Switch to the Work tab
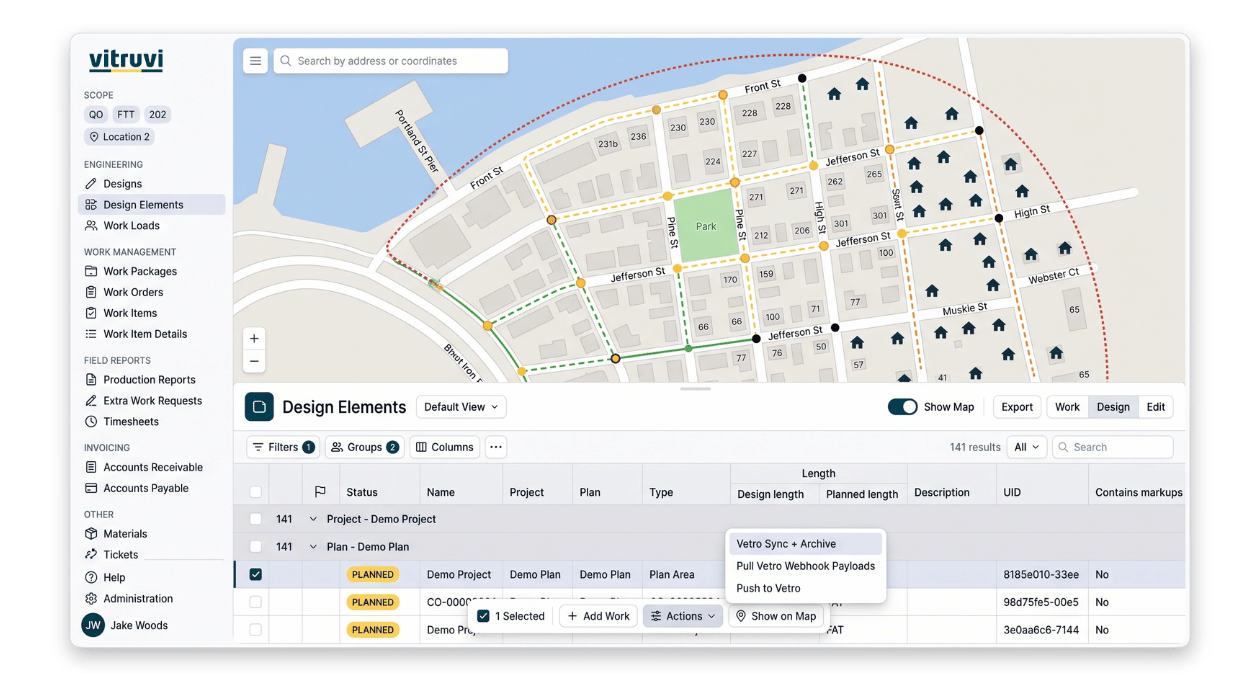The image size is (1260, 700). (x=1067, y=407)
